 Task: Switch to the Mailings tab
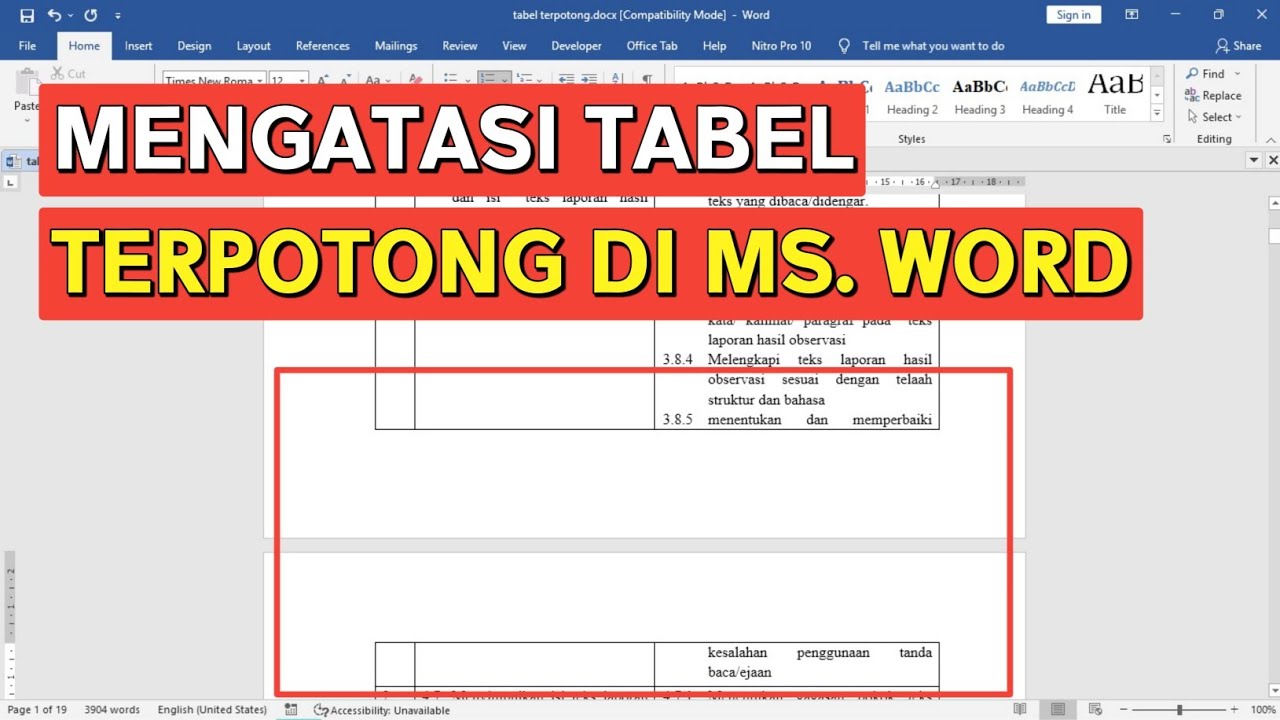[x=396, y=46]
